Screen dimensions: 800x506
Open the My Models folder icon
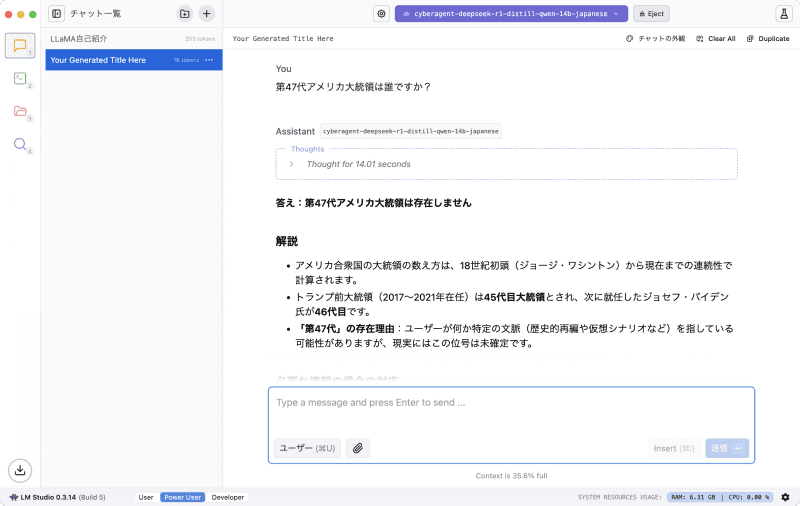click(x=20, y=111)
